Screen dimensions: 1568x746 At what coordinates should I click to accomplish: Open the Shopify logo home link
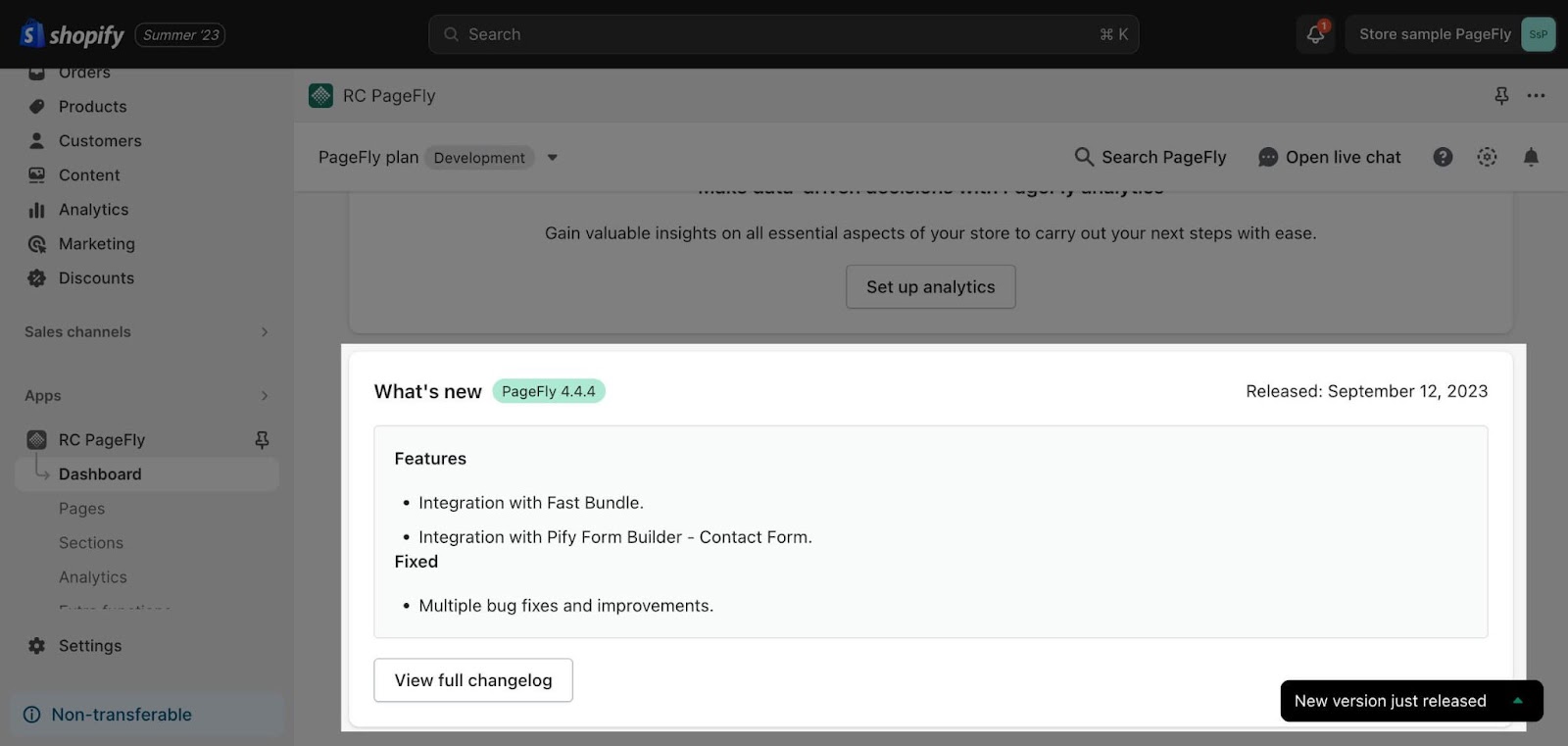click(73, 34)
